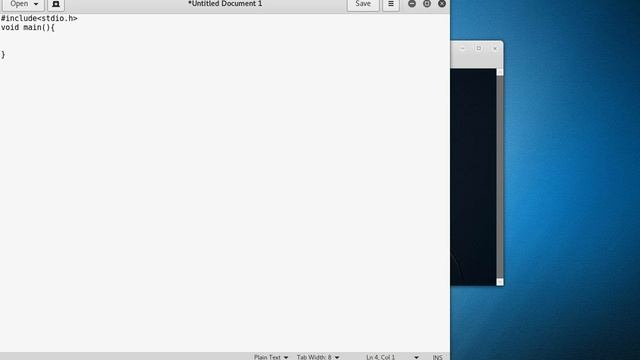Close the gedit window

click(x=442, y=4)
